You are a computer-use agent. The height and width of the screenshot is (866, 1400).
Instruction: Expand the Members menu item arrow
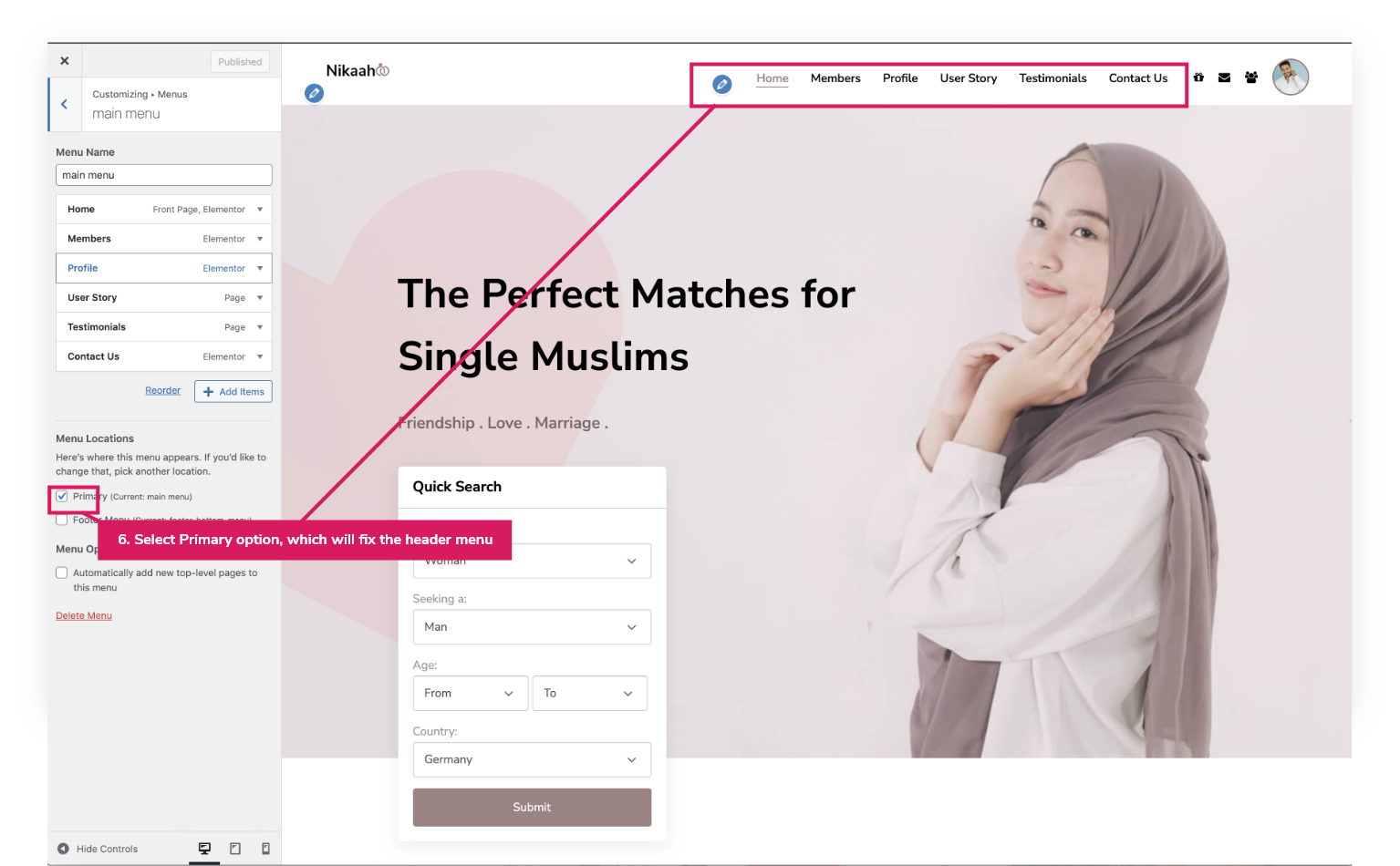click(x=260, y=239)
